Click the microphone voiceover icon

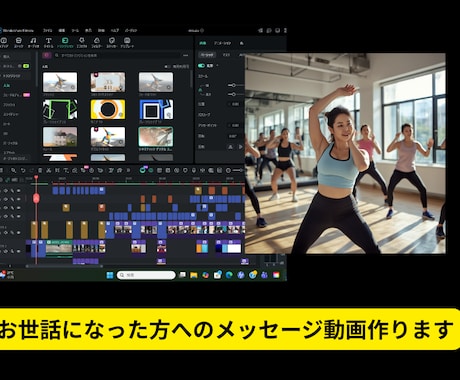click(x=194, y=170)
